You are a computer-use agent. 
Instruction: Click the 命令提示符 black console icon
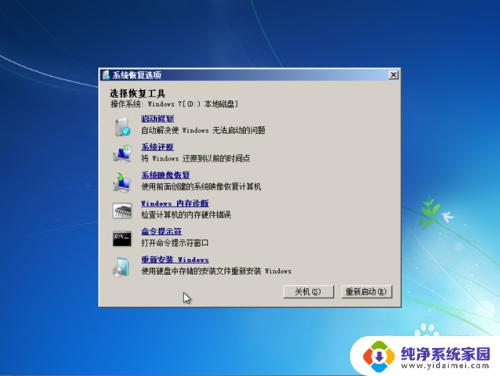[x=122, y=239]
